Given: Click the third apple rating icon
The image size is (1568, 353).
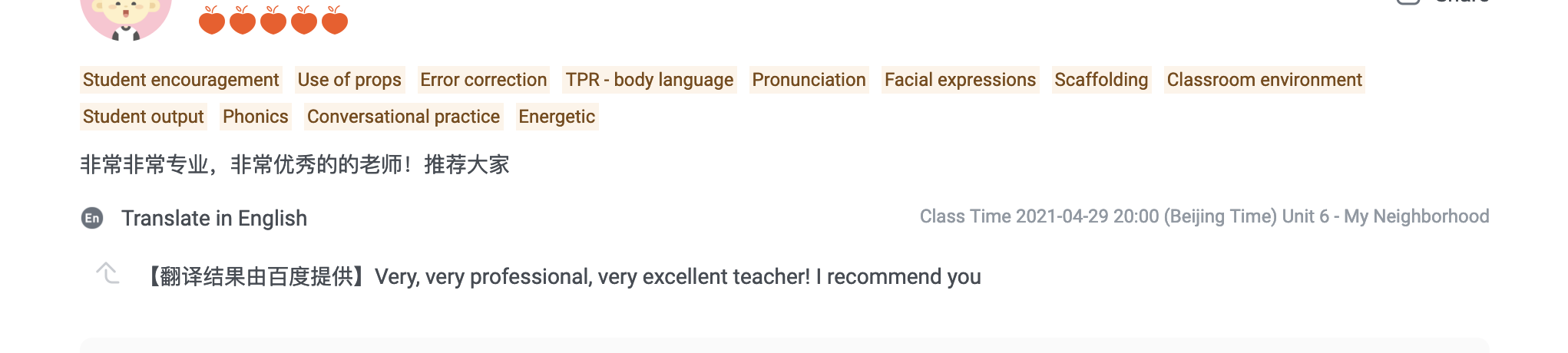Looking at the screenshot, I should 273,21.
